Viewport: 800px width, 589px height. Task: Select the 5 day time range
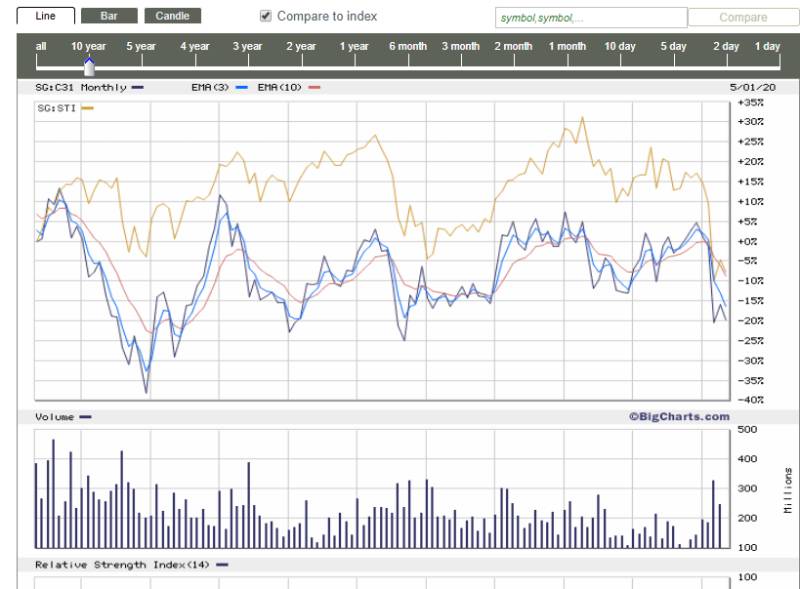click(673, 46)
